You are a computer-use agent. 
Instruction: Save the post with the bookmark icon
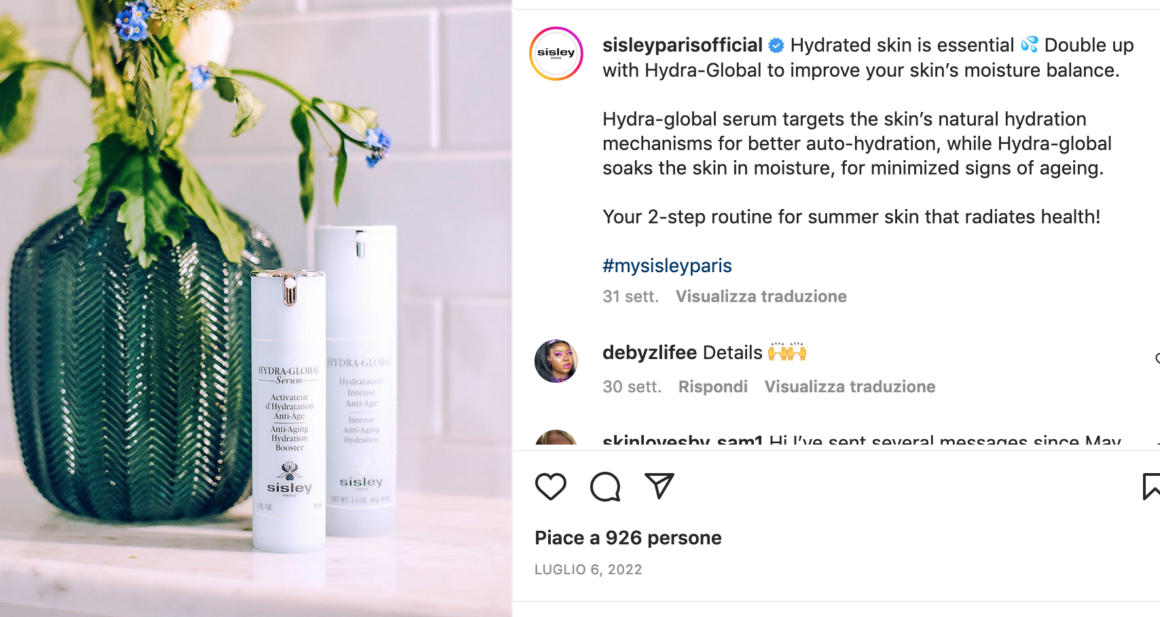[1151, 486]
